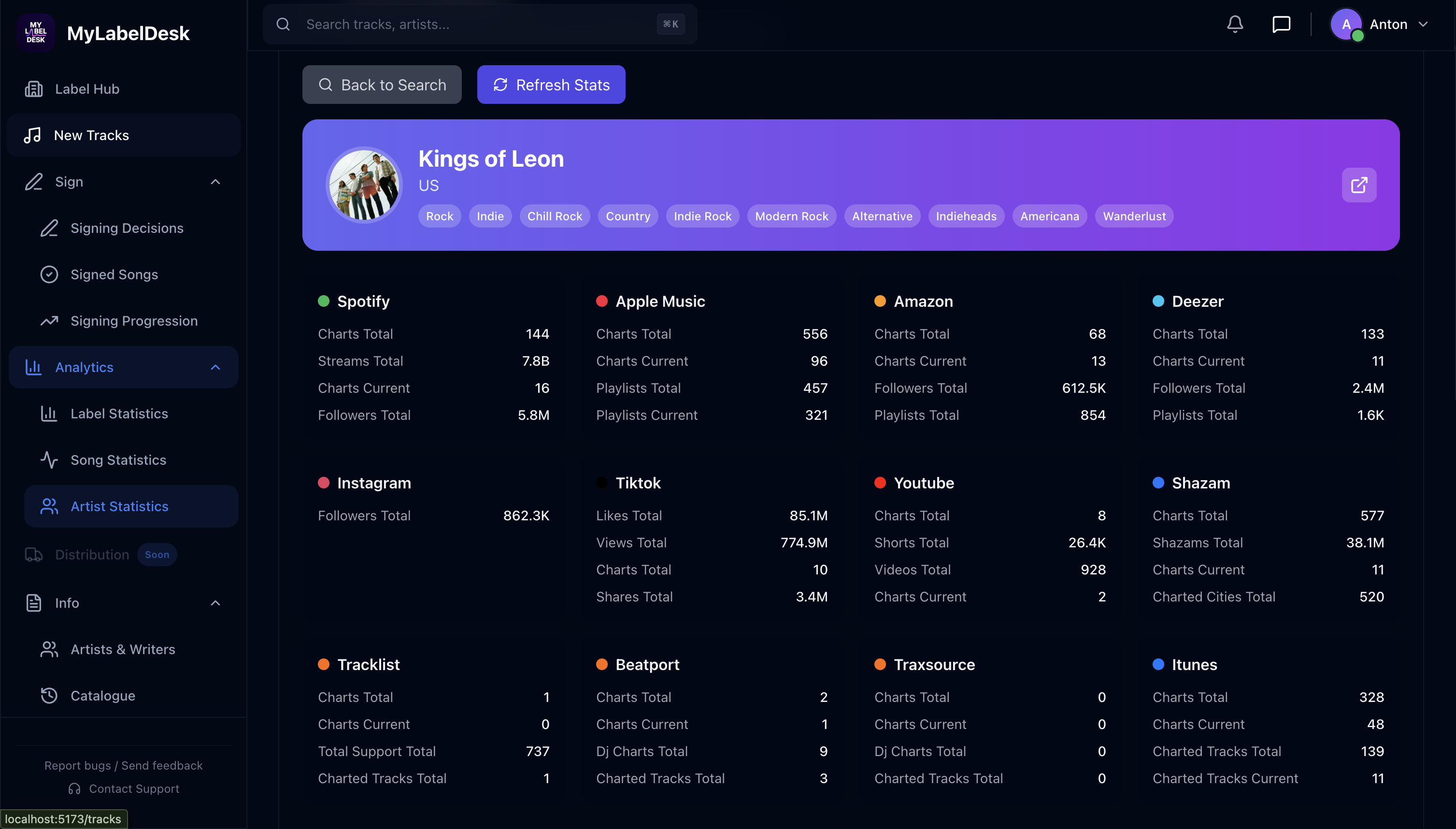Click the New Tracks music note icon
1456x829 pixels.
coord(33,135)
